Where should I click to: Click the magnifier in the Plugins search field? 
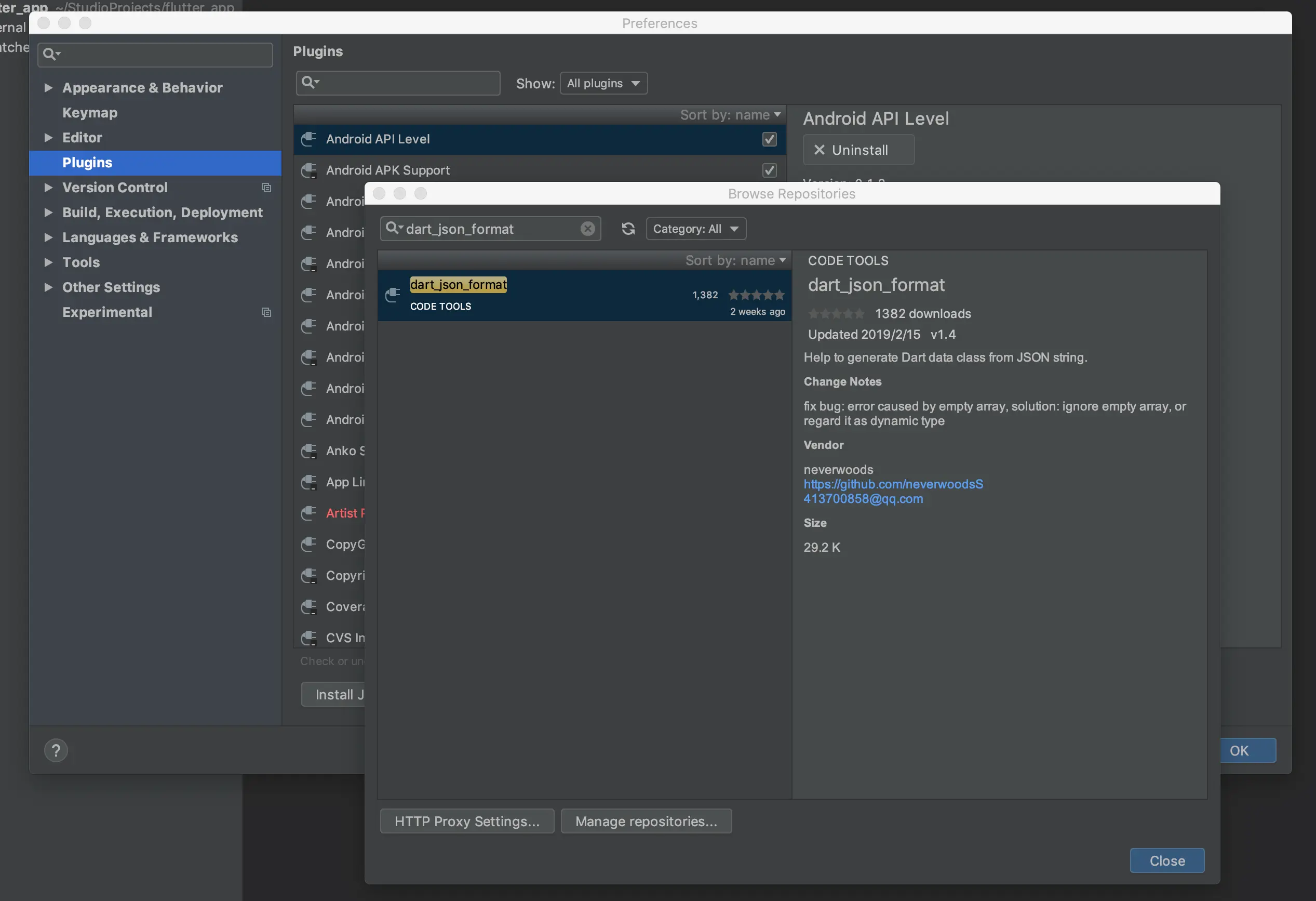pyautogui.click(x=308, y=83)
